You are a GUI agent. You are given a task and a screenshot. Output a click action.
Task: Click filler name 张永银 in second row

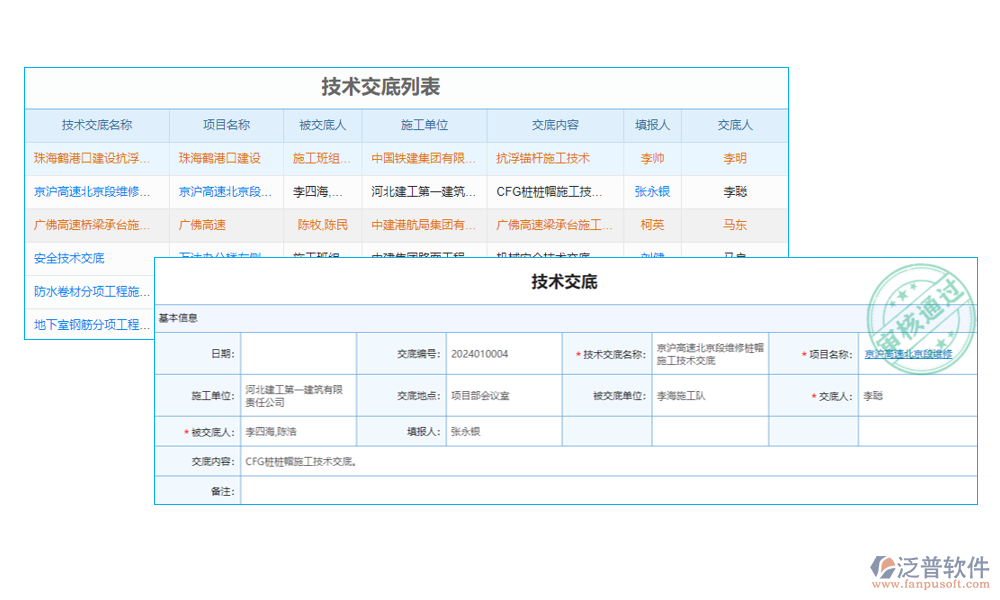[652, 191]
